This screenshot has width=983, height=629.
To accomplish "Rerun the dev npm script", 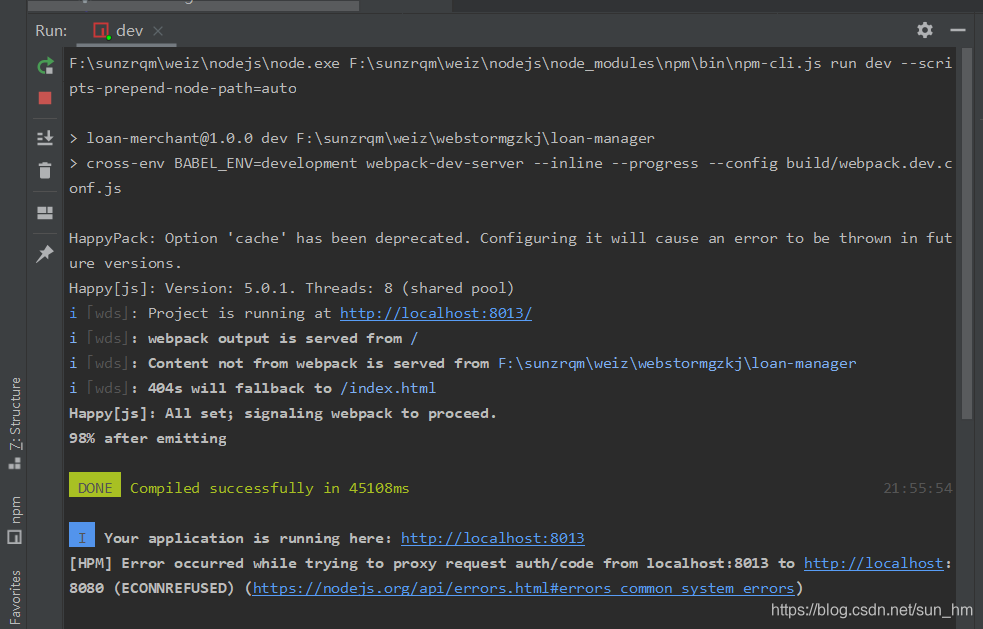I will point(45,65).
